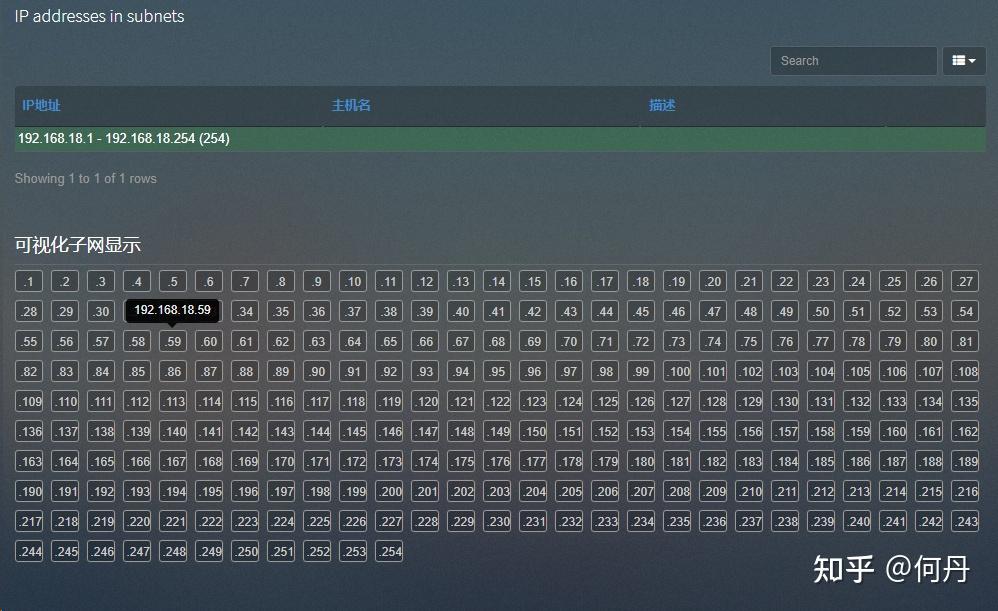Screen dimensions: 998x611
Task: Click the .109 address box
Action: (x=29, y=401)
